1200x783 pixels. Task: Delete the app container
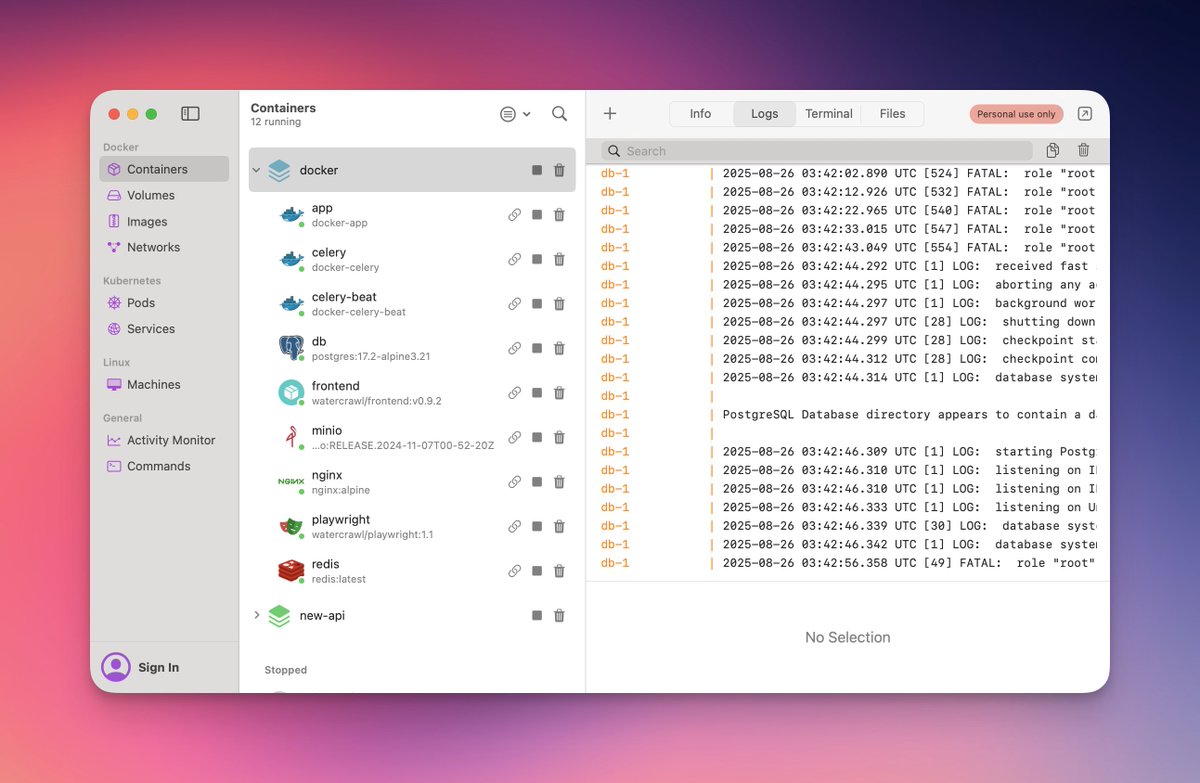click(559, 215)
